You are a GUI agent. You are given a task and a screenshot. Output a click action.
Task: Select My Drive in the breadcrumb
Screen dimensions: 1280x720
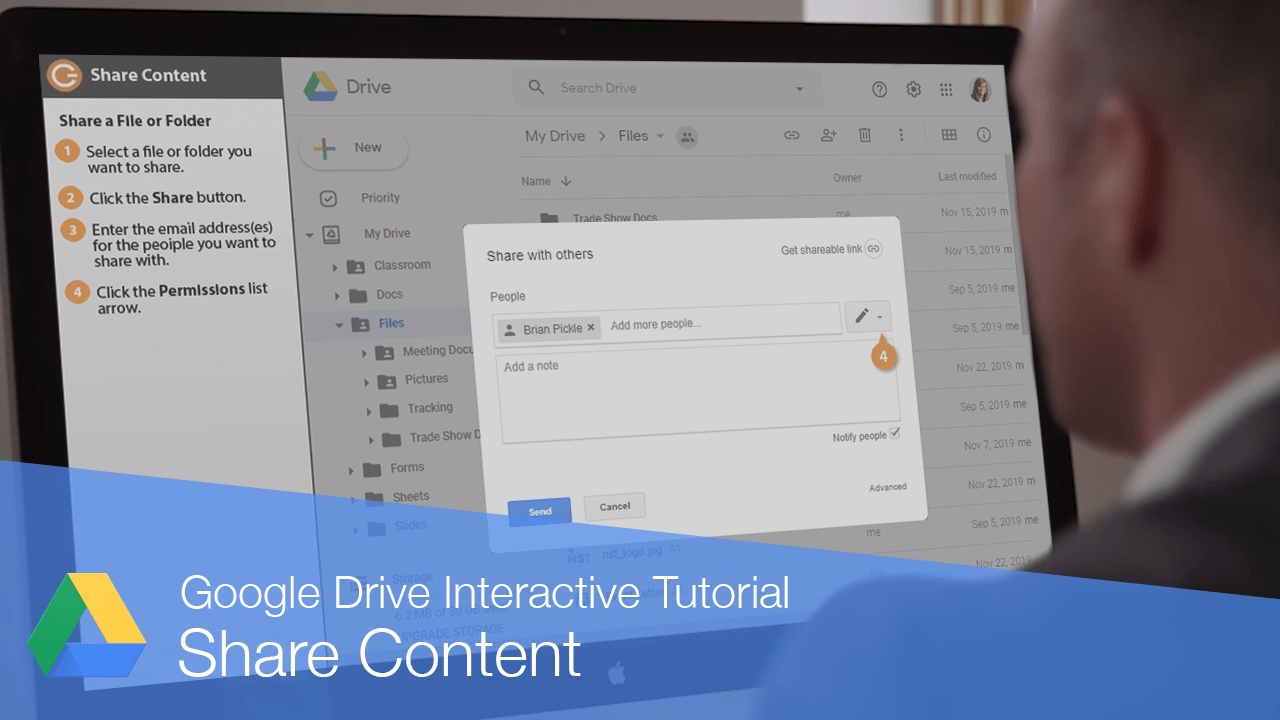click(x=555, y=135)
